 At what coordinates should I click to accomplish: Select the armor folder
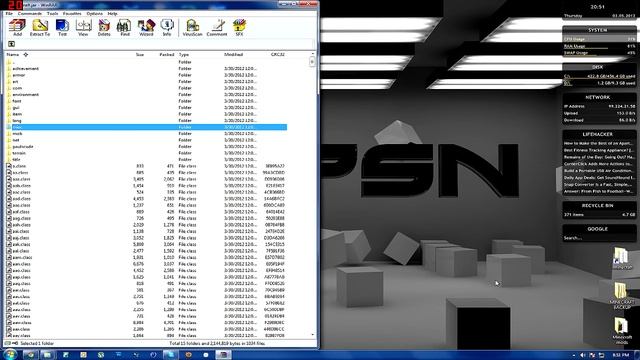coord(146,75)
